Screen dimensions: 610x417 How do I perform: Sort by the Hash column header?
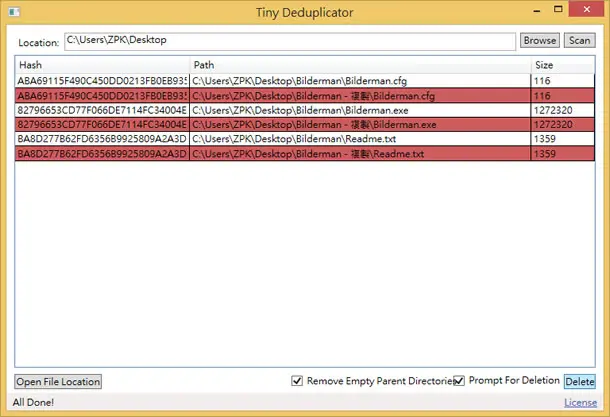click(x=103, y=65)
